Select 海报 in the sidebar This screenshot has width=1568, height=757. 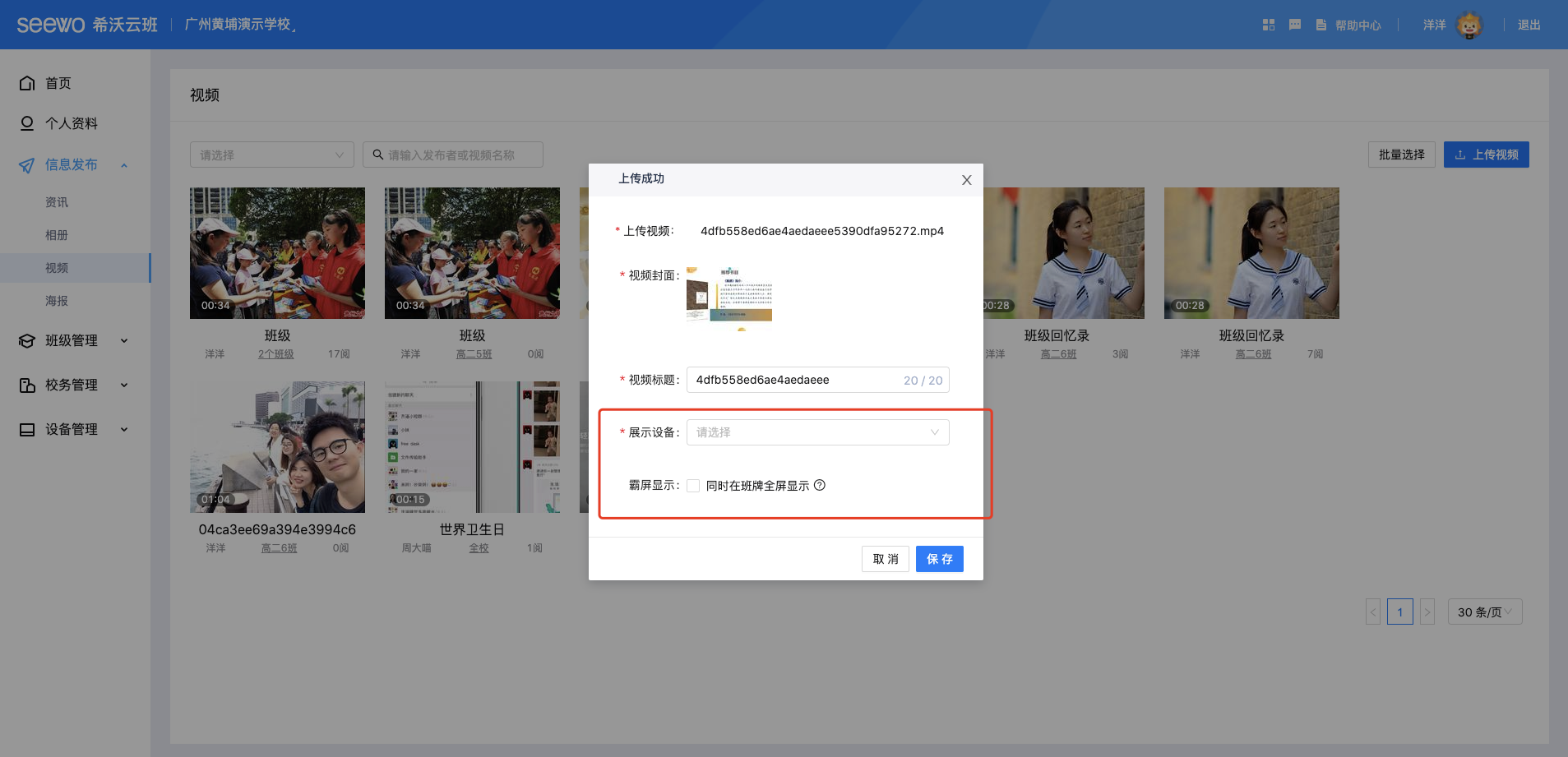point(57,301)
